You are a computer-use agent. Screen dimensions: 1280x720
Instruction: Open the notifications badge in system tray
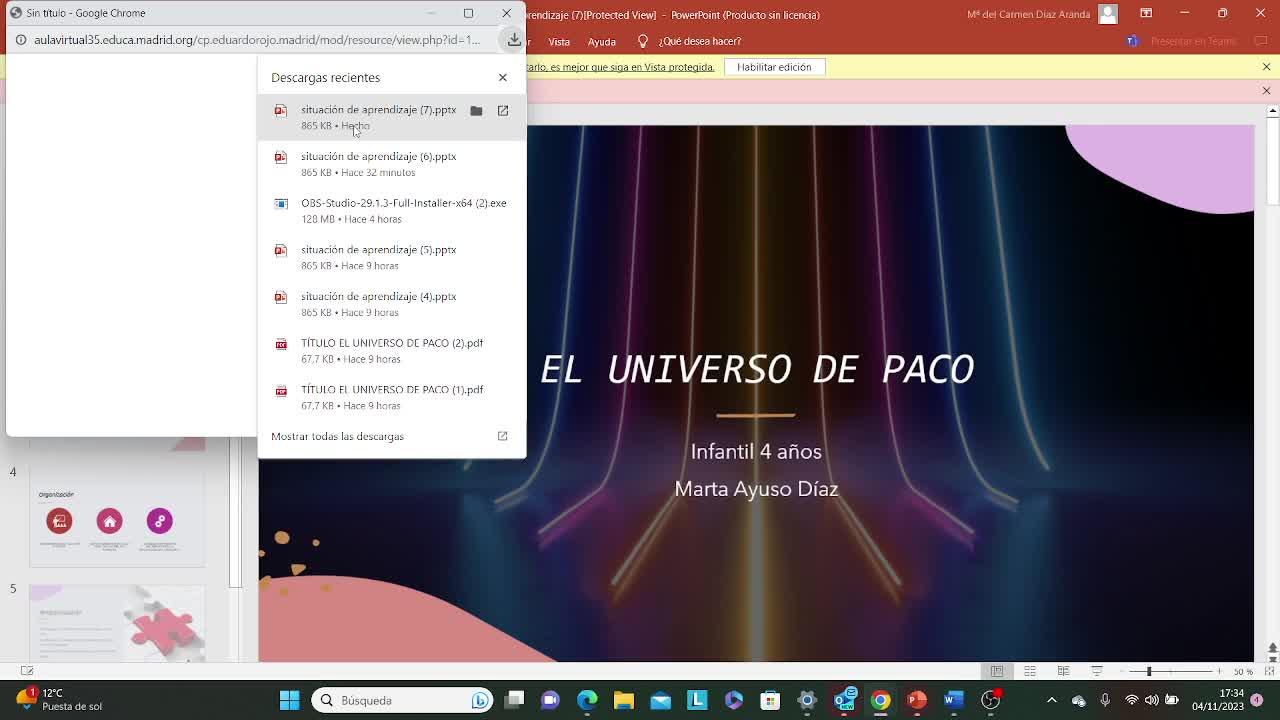click(1257, 700)
